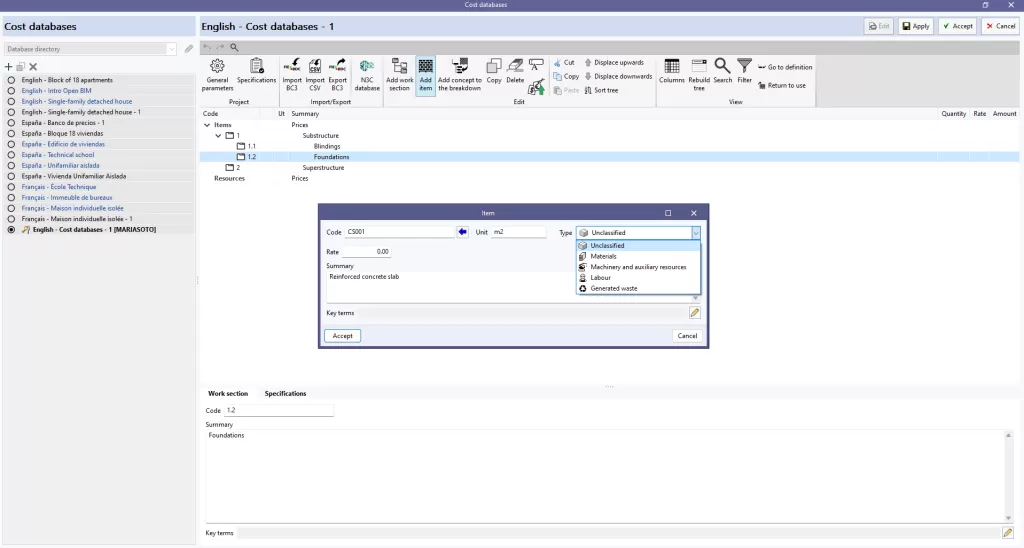Click the magnifier in the quick toolbar
This screenshot has height=548, width=1024.
pyautogui.click(x=234, y=47)
